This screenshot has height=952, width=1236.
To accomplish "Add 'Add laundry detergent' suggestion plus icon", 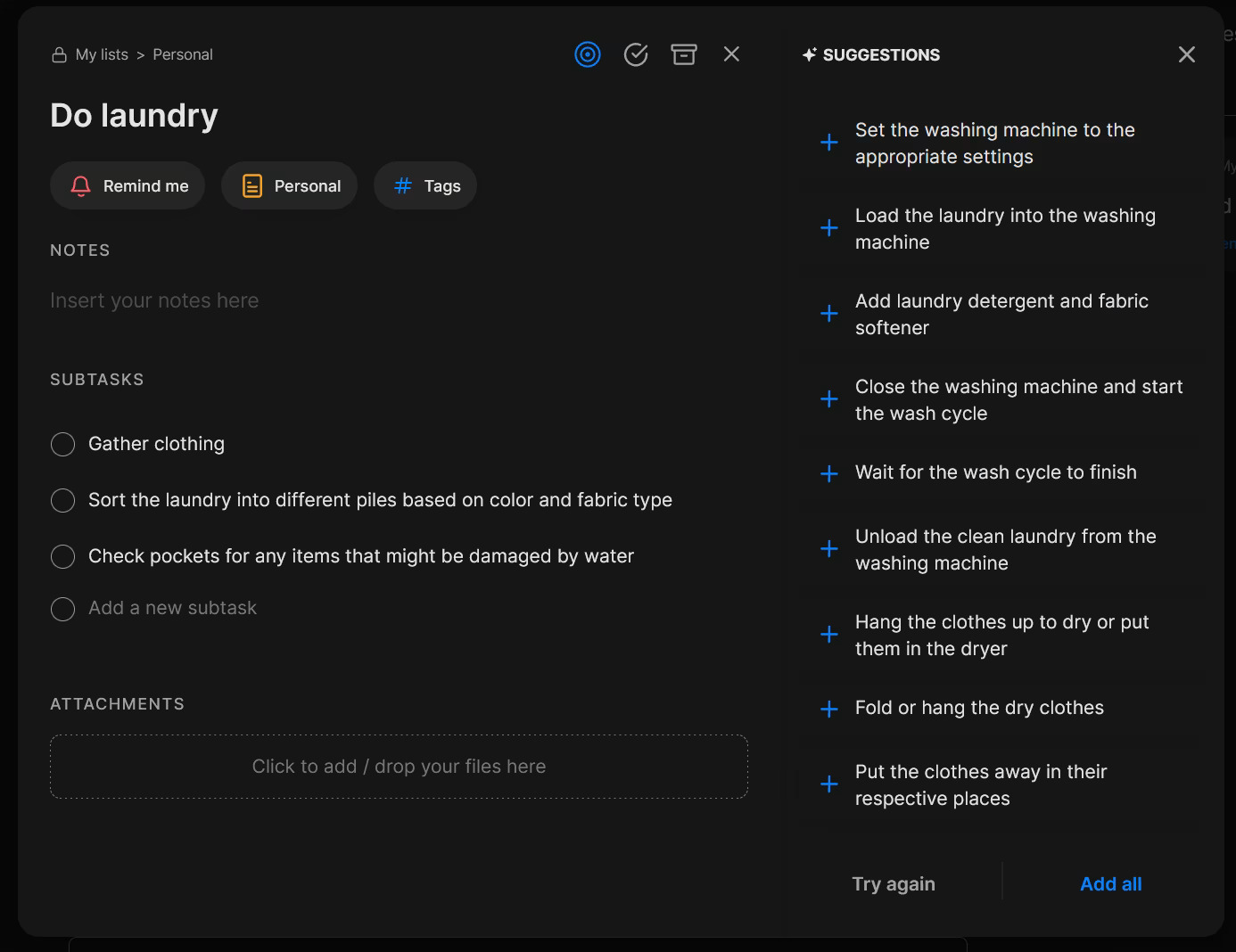I will click(x=829, y=314).
